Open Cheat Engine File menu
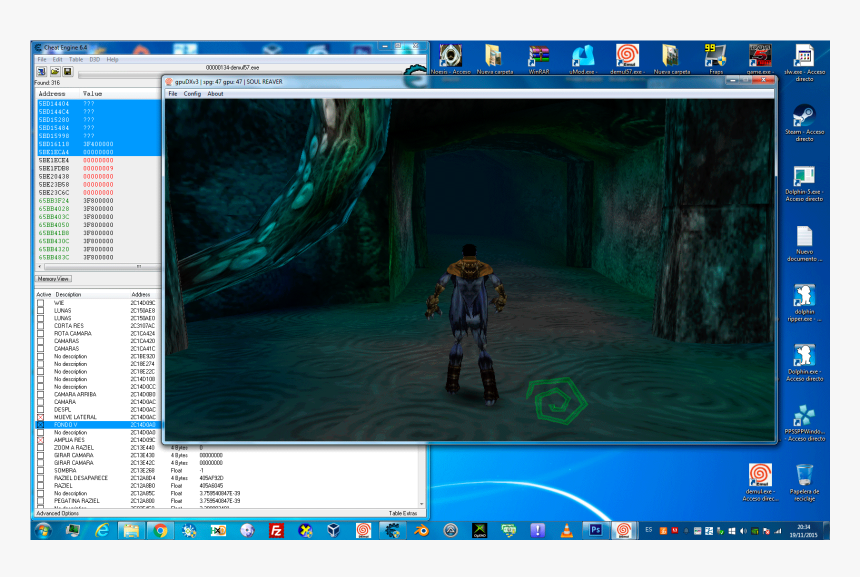The height and width of the screenshot is (577, 860). click(x=42, y=59)
